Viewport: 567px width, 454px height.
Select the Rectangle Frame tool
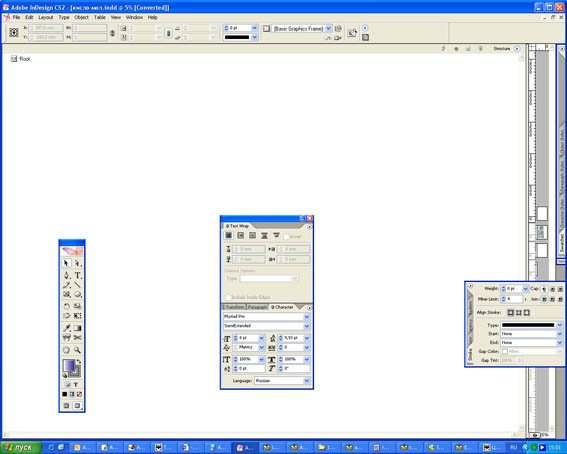point(66,294)
